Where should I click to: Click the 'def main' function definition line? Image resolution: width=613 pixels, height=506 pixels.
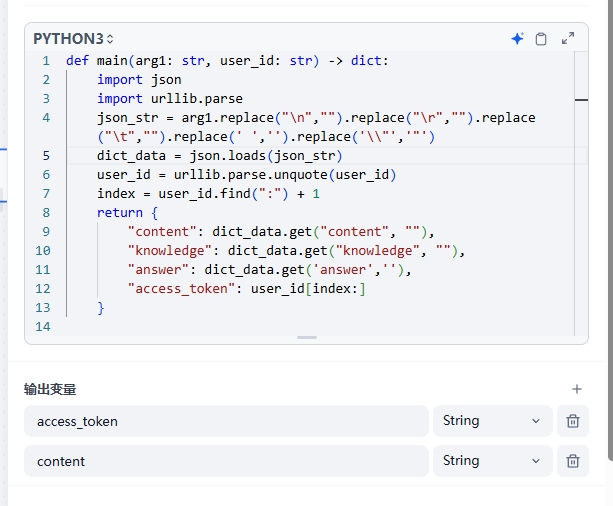226,61
